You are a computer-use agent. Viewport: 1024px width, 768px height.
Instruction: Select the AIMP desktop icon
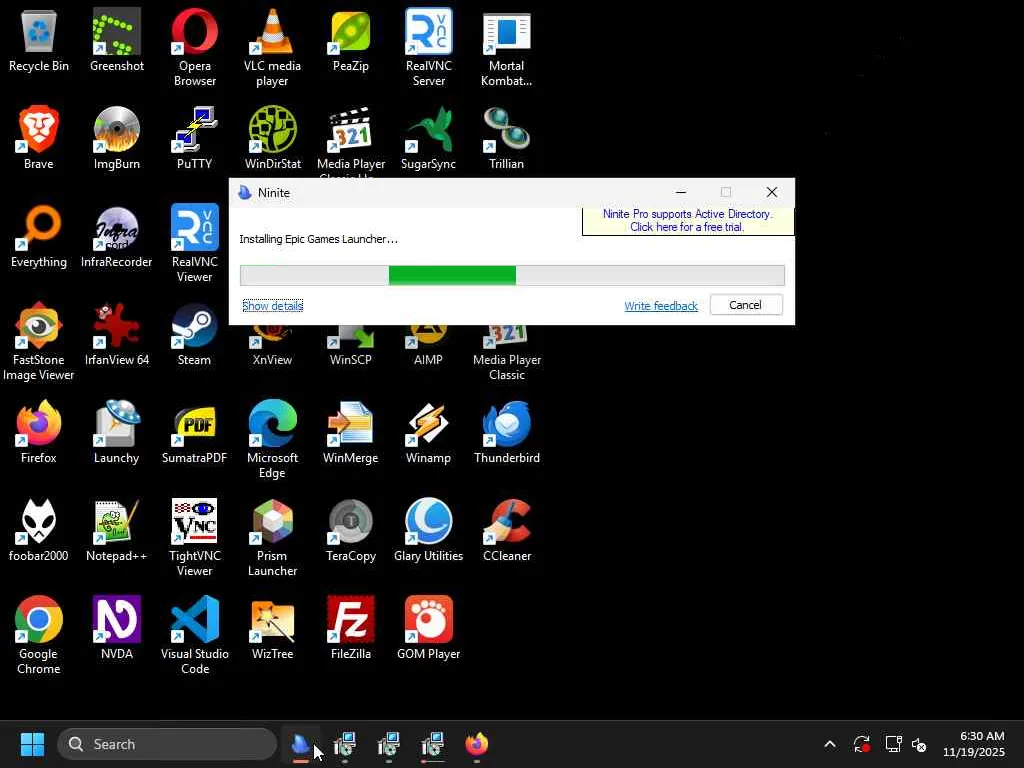(x=428, y=346)
